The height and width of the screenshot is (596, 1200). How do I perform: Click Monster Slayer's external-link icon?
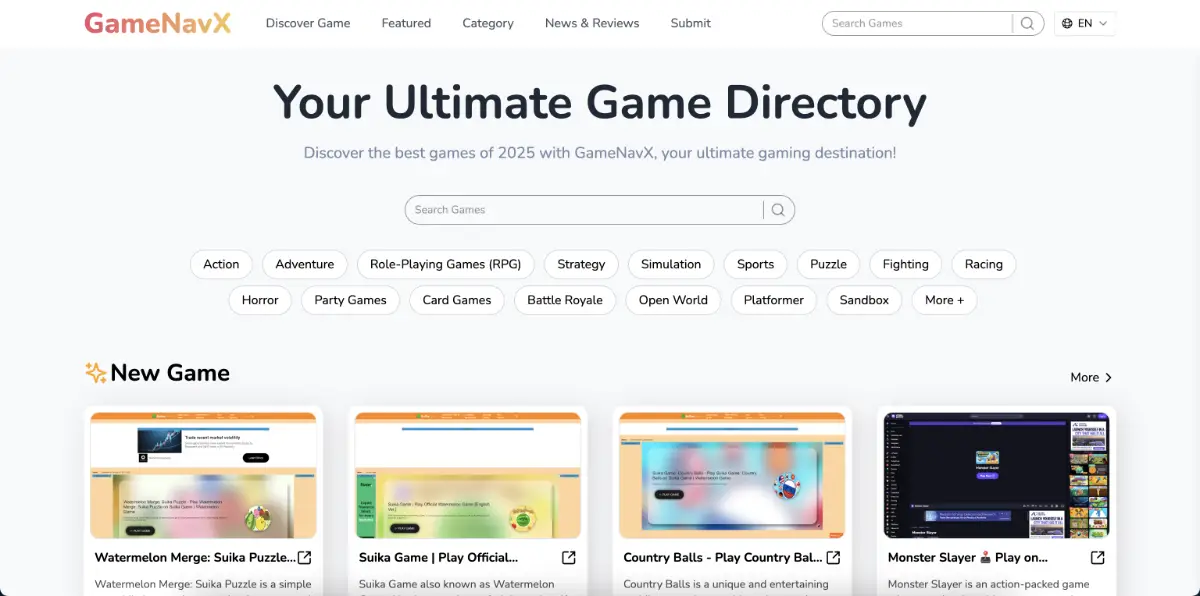click(1097, 557)
